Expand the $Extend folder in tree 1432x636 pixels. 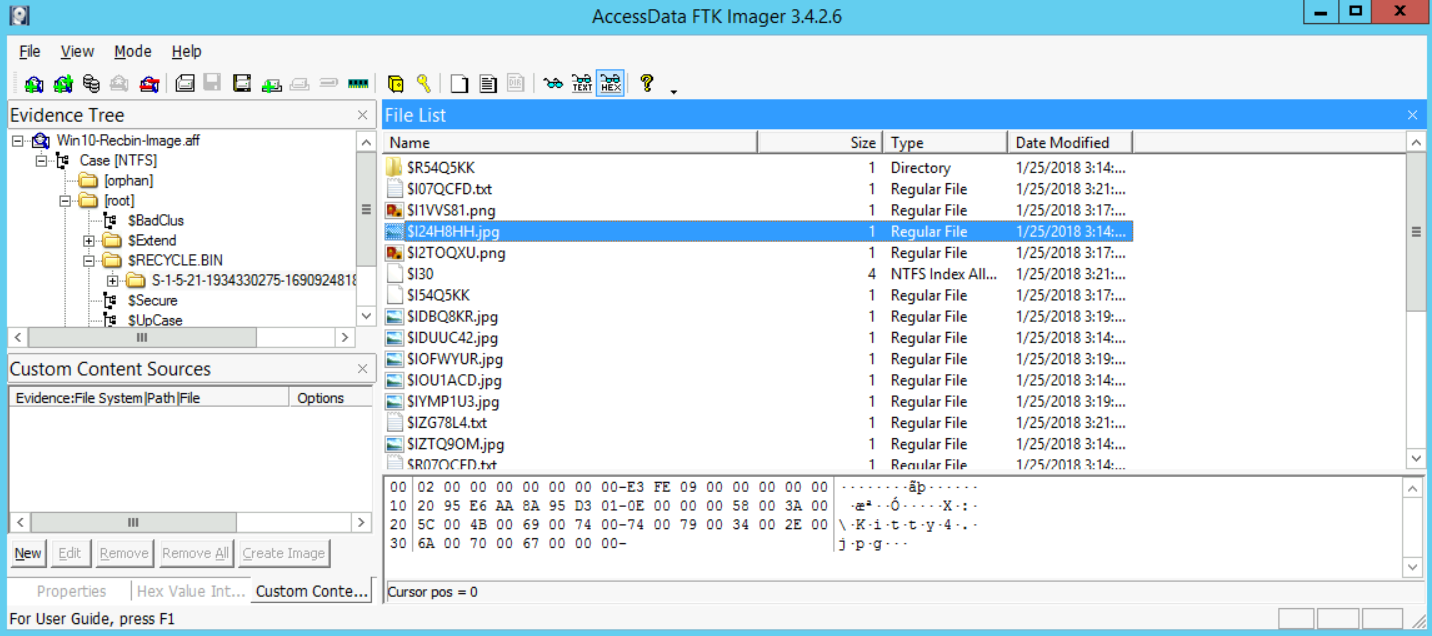pos(89,241)
